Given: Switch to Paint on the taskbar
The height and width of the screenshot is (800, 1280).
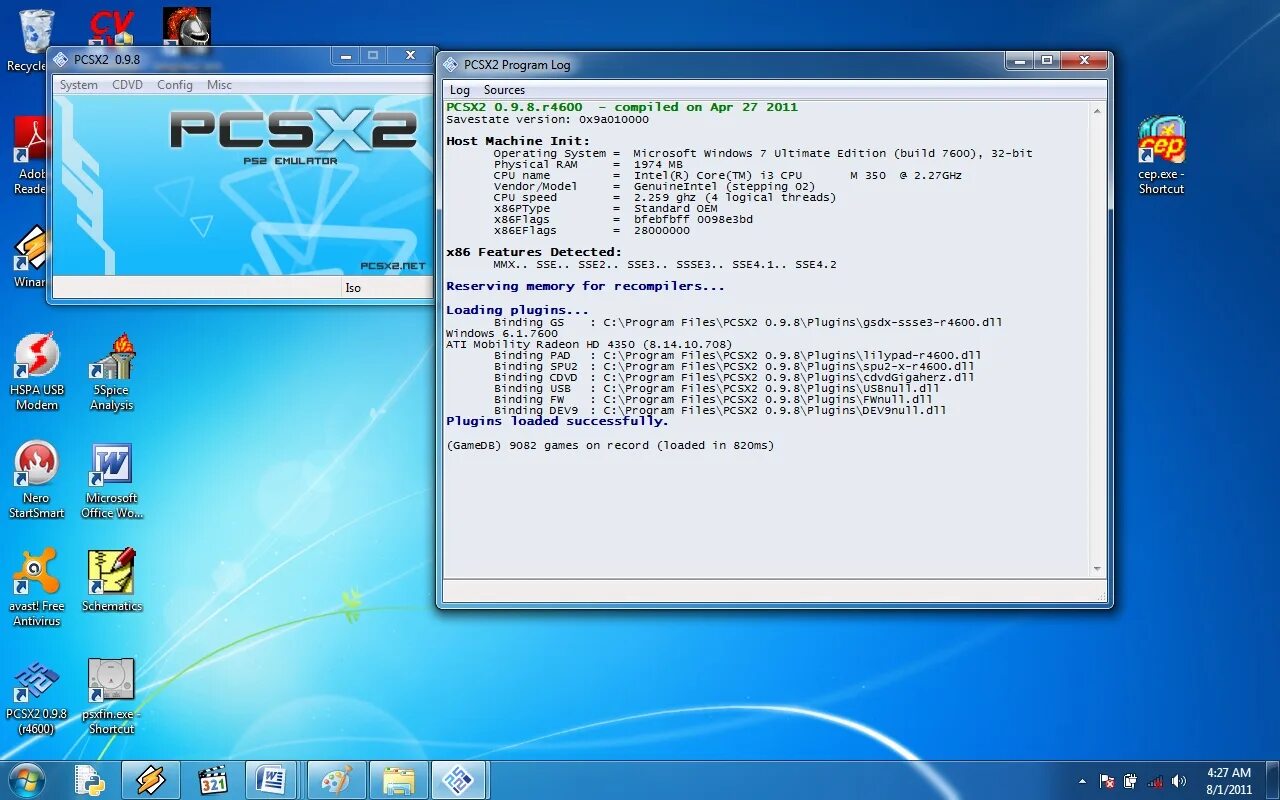Looking at the screenshot, I should [336, 780].
